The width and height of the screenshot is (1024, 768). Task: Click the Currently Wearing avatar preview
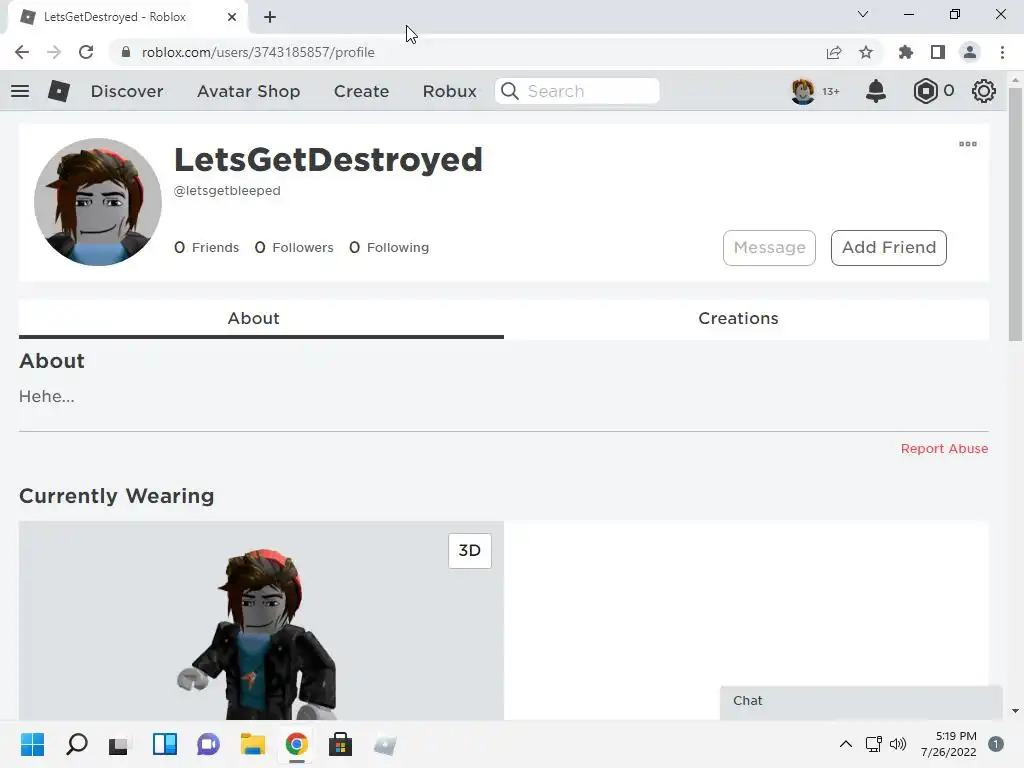tap(261, 620)
